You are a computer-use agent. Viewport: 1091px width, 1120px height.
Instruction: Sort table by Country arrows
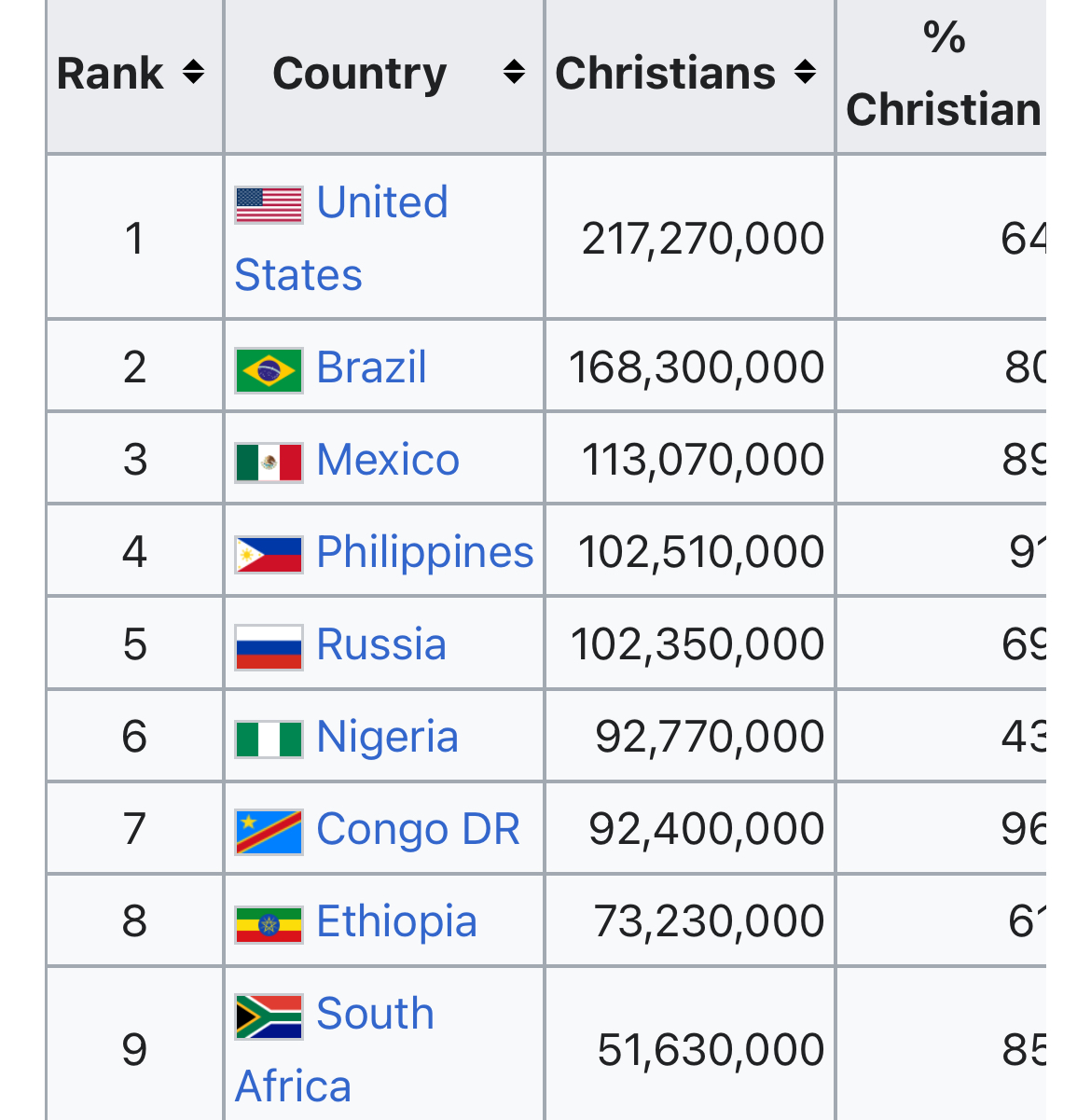click(x=513, y=73)
